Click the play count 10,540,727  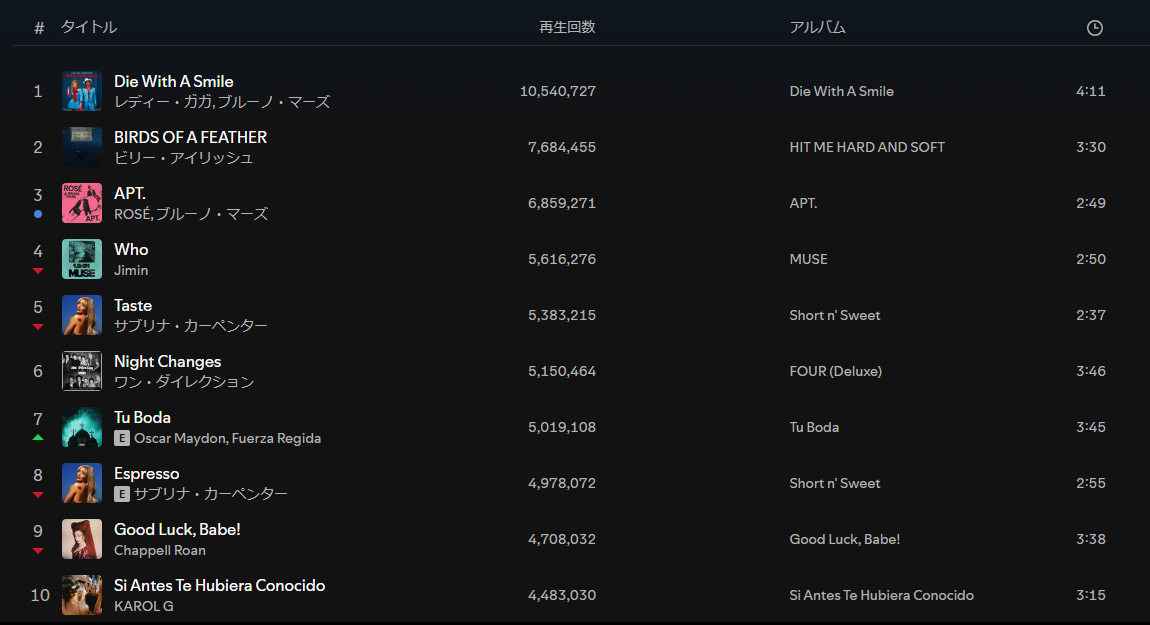[557, 91]
